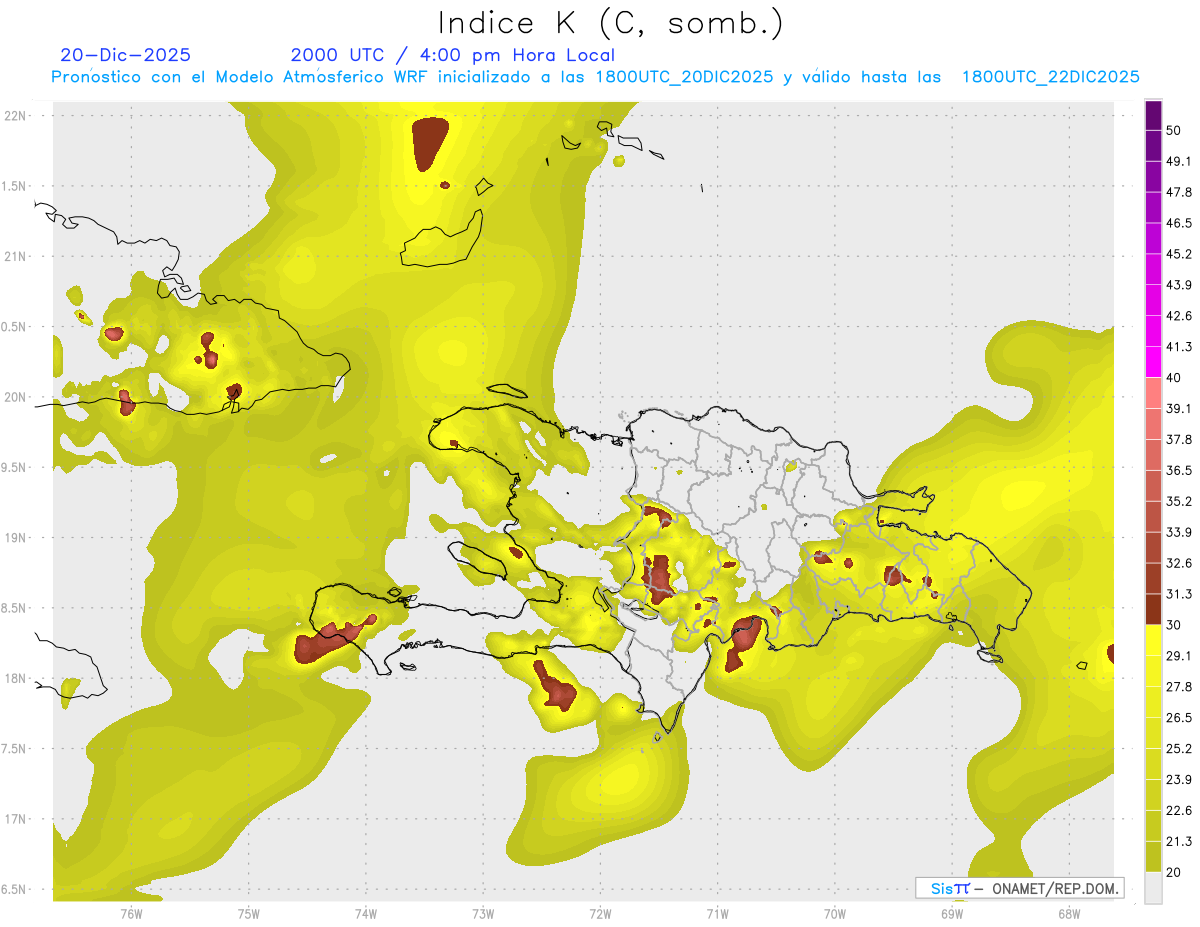Click the "25.2" color scale label
Image resolution: width=1200 pixels, height=927 pixels.
tap(1179, 749)
